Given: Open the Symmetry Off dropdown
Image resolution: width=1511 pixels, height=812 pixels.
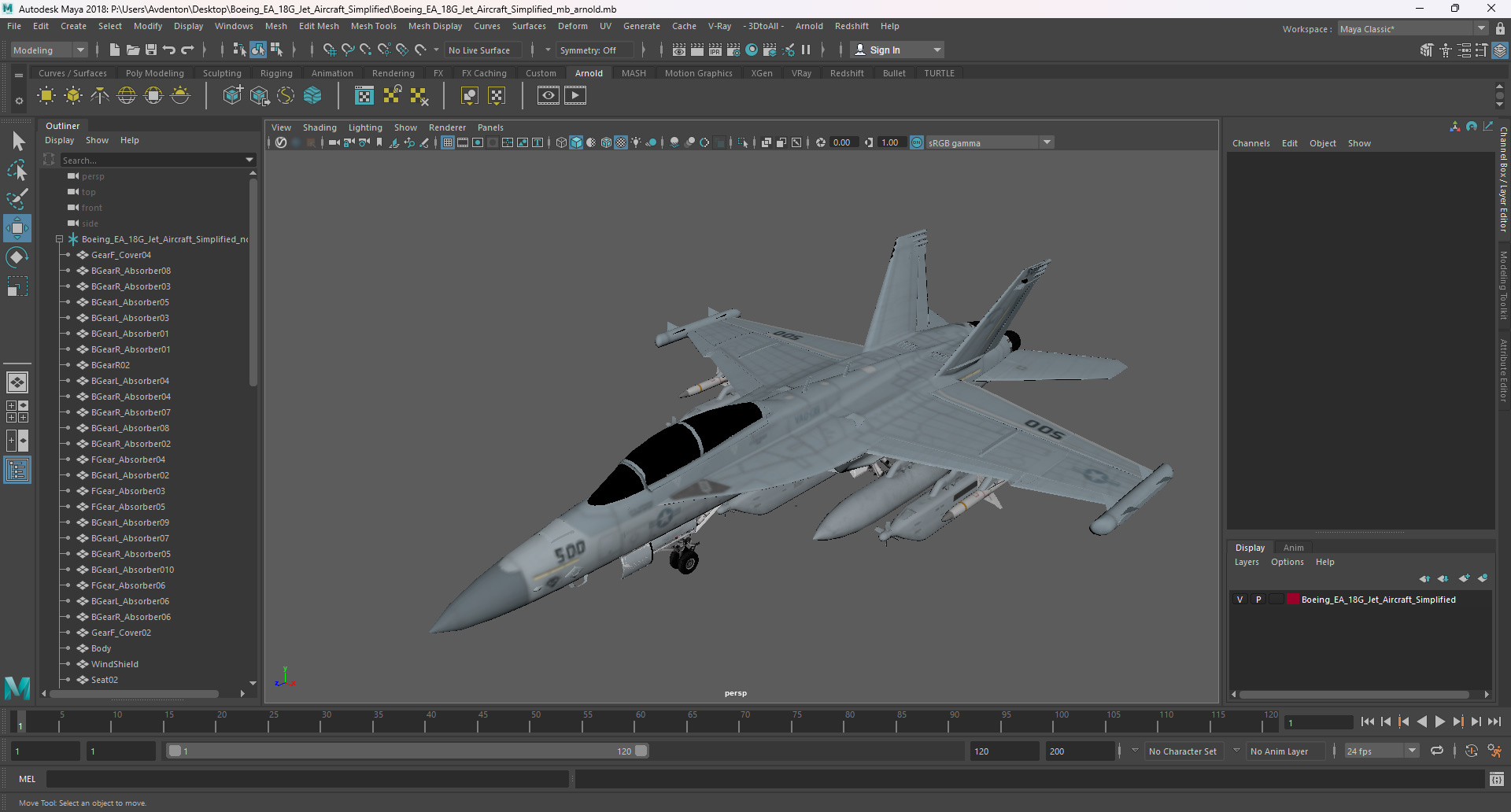Looking at the screenshot, I should (x=594, y=50).
